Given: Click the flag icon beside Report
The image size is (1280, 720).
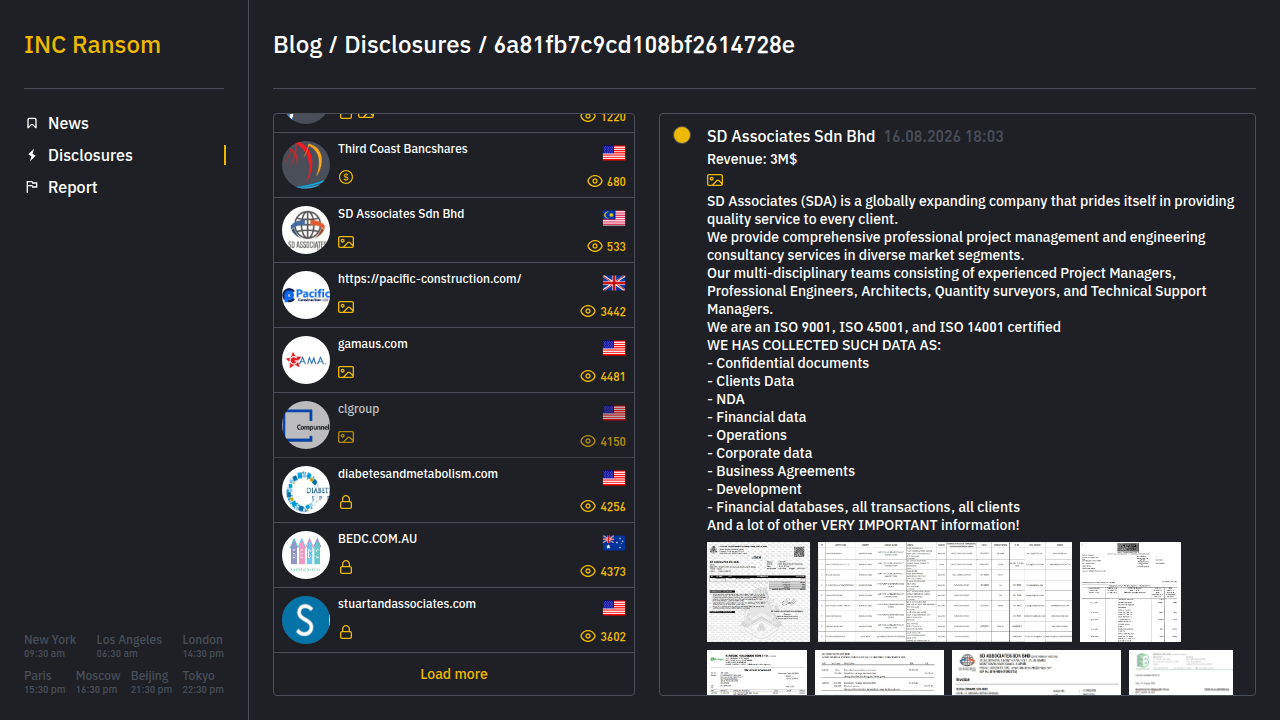Looking at the screenshot, I should tap(32, 187).
